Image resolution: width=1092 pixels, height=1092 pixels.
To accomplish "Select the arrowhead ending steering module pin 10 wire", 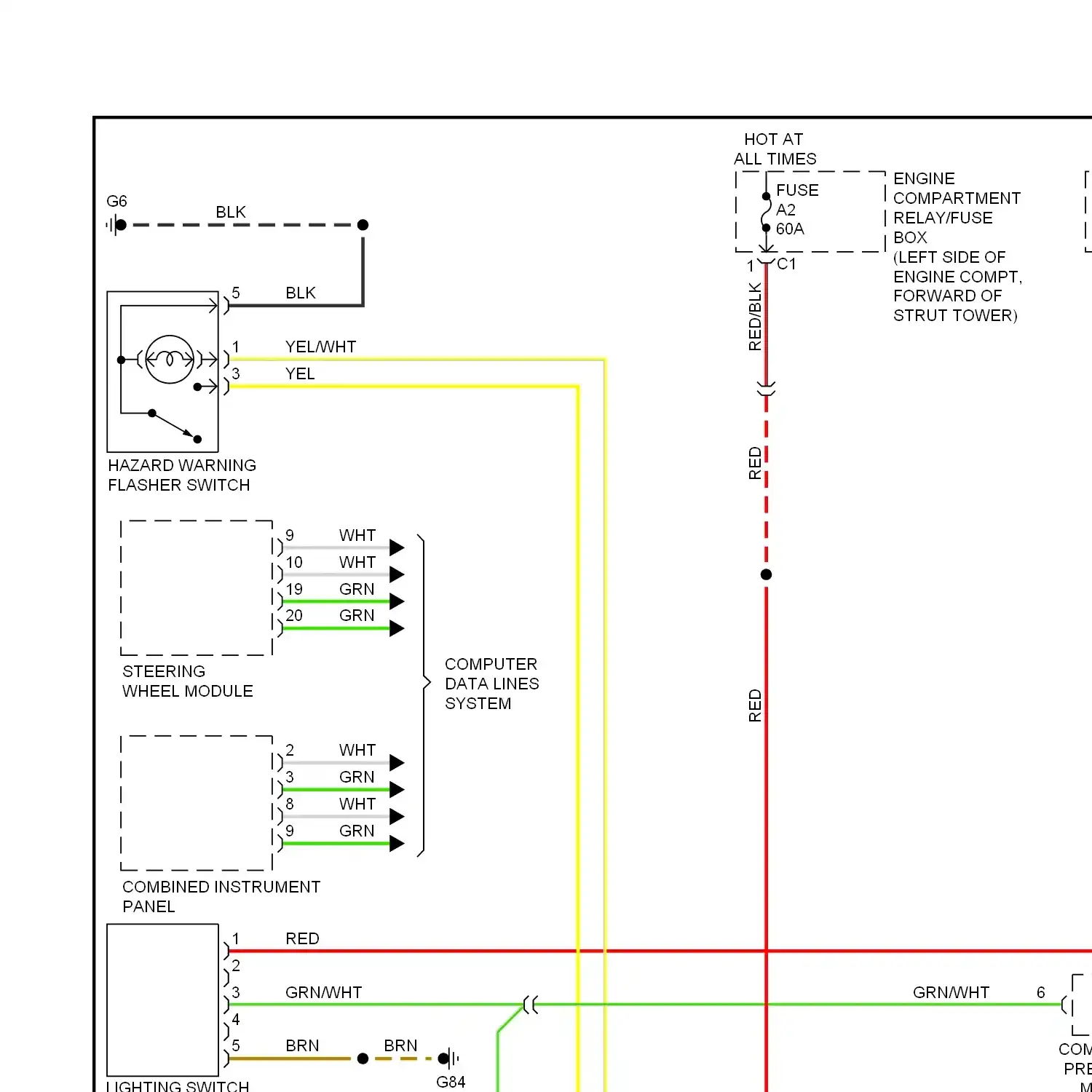I will click(397, 574).
